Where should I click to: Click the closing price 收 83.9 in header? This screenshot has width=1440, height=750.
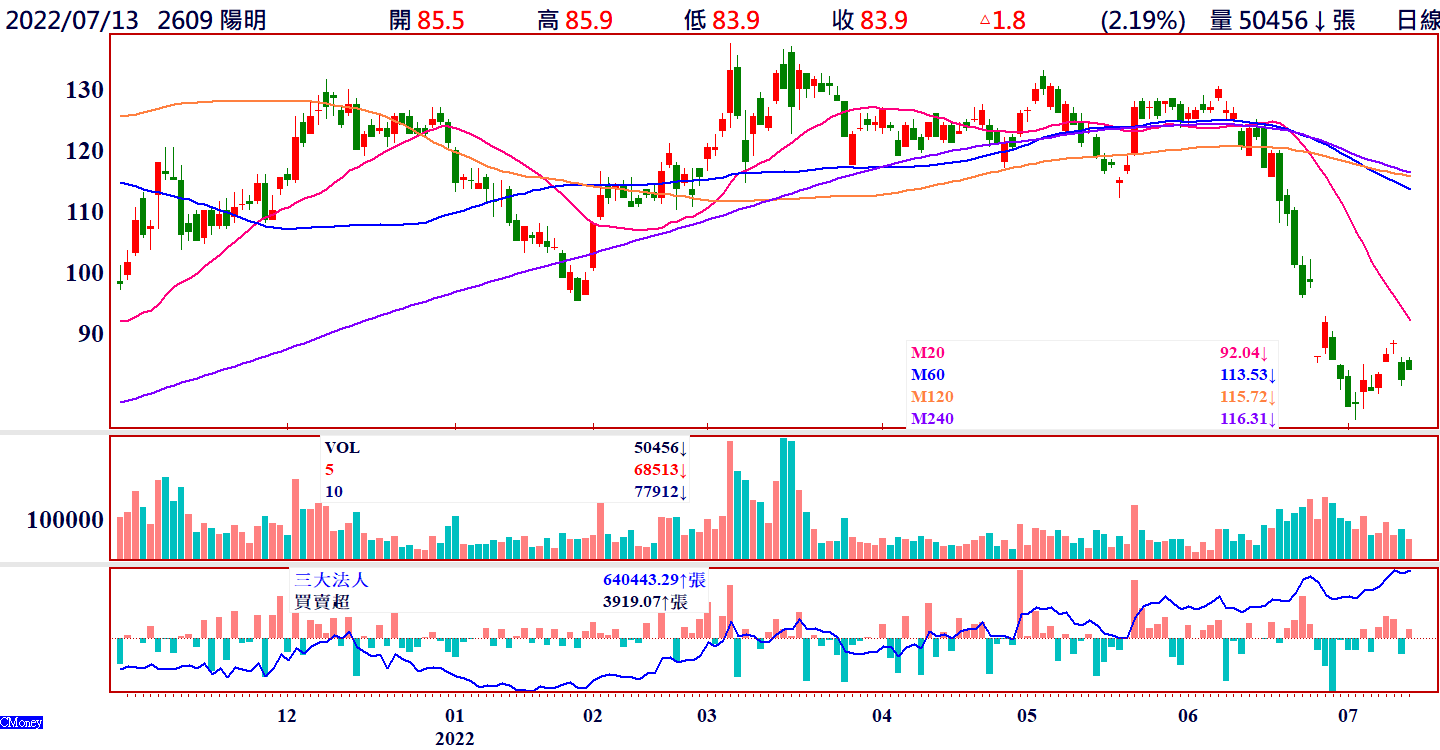(x=868, y=20)
